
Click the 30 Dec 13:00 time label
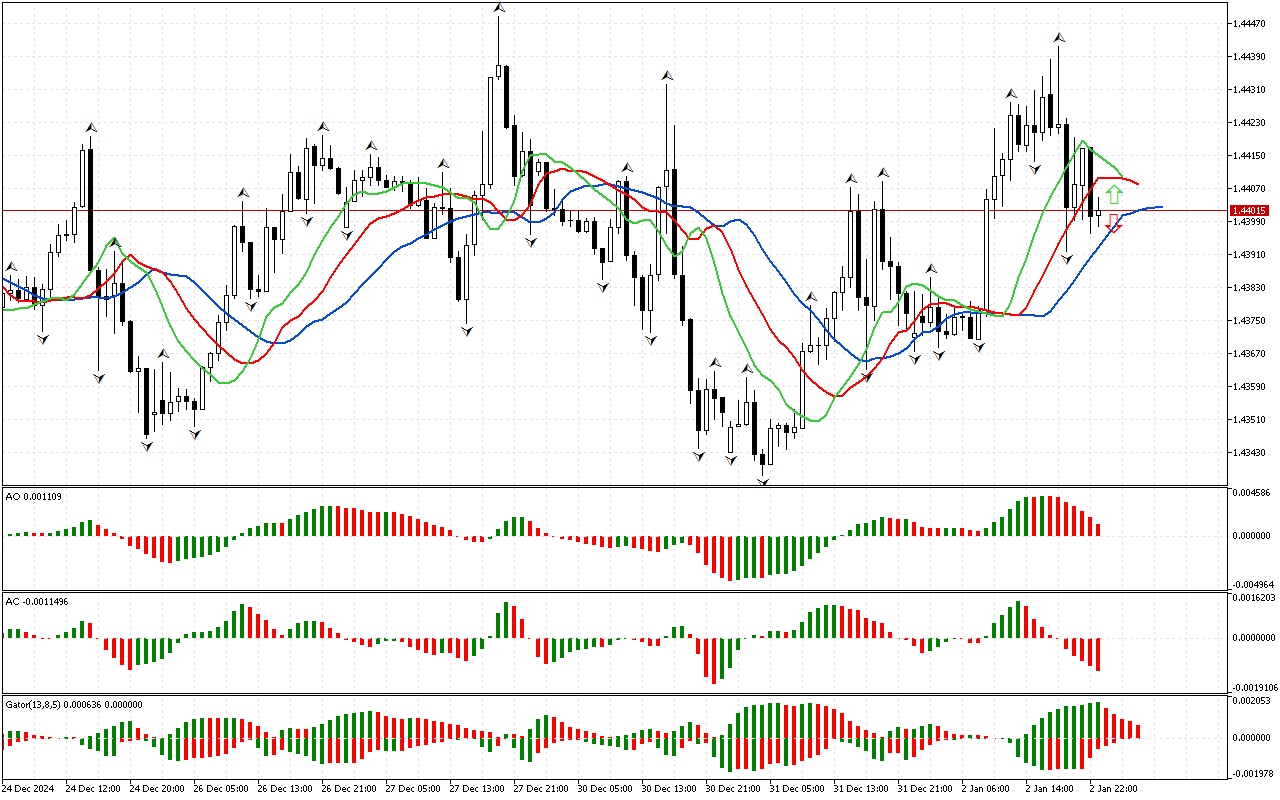point(669,788)
